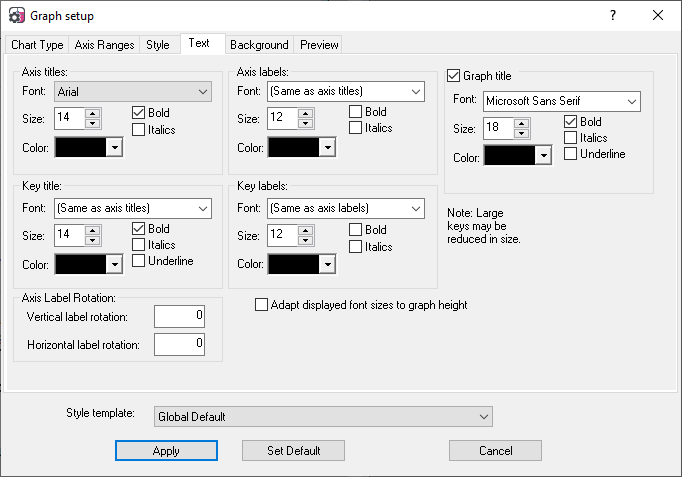Viewport: 682px width, 477px height.
Task: Increase Graph title font size
Action: 522,123
